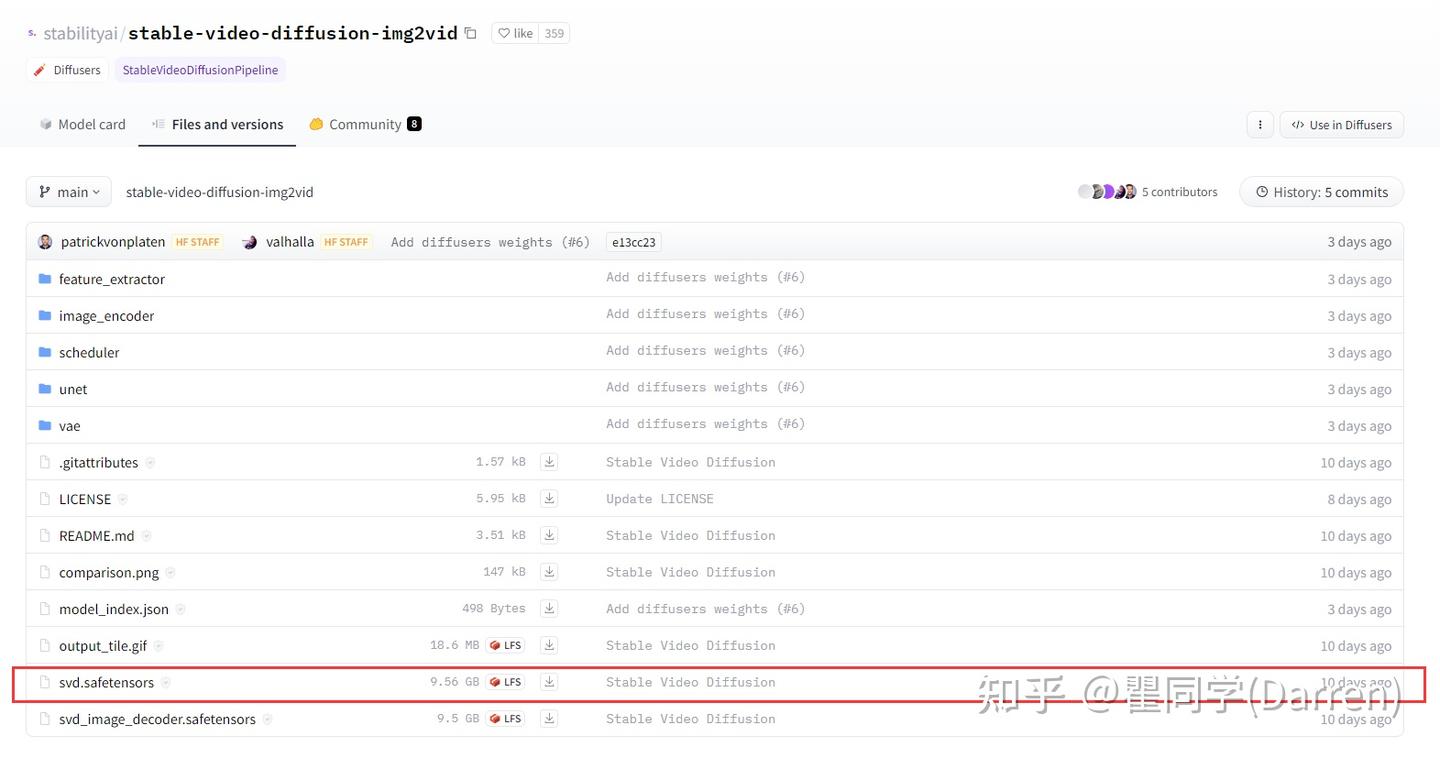Viewport: 1440px width, 758px height.
Task: Open the stabilityai organization link
Action: (80, 33)
